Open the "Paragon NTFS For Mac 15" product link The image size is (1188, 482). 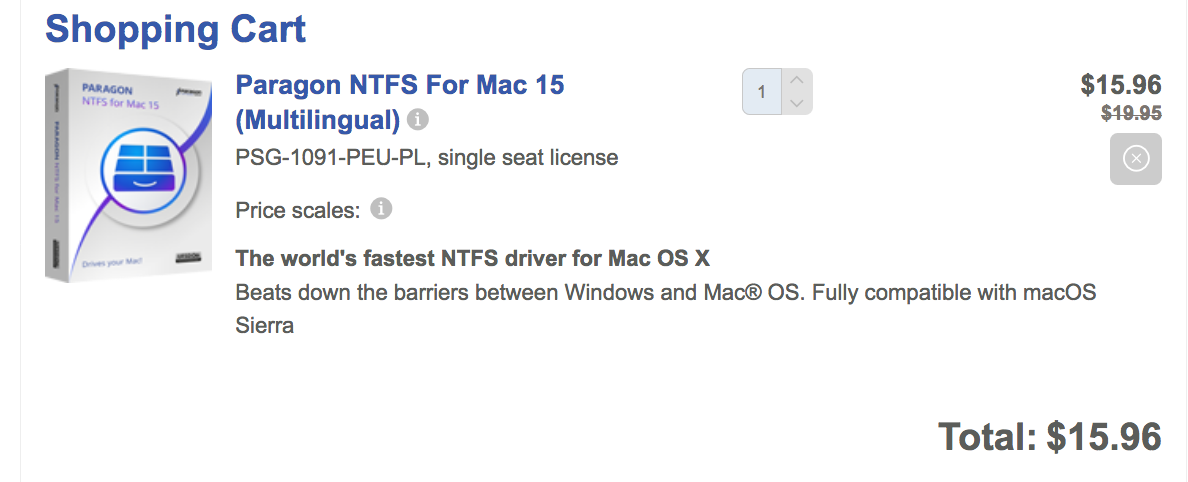(x=399, y=85)
